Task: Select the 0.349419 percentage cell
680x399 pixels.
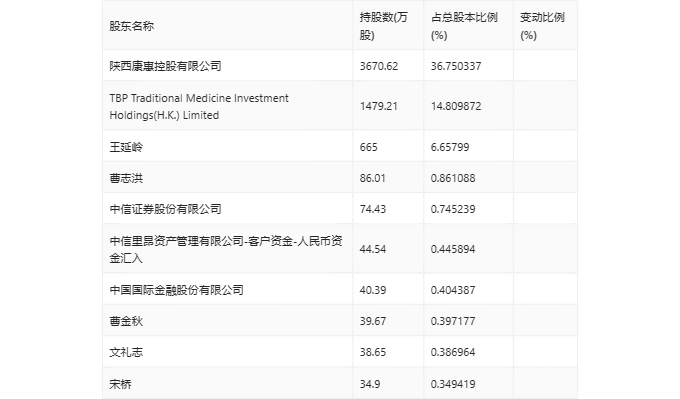Action: click(453, 384)
